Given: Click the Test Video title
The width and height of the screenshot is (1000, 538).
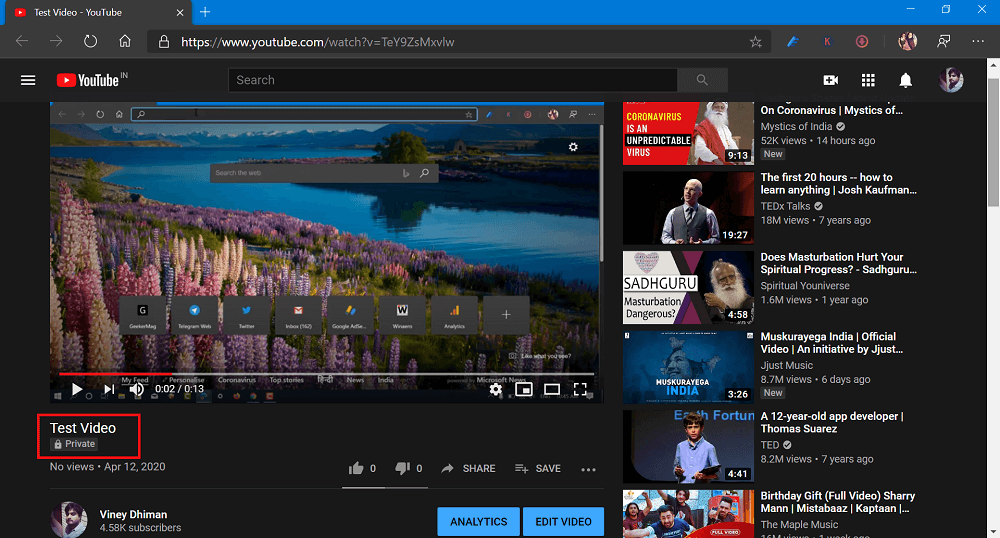Looking at the screenshot, I should point(83,428).
